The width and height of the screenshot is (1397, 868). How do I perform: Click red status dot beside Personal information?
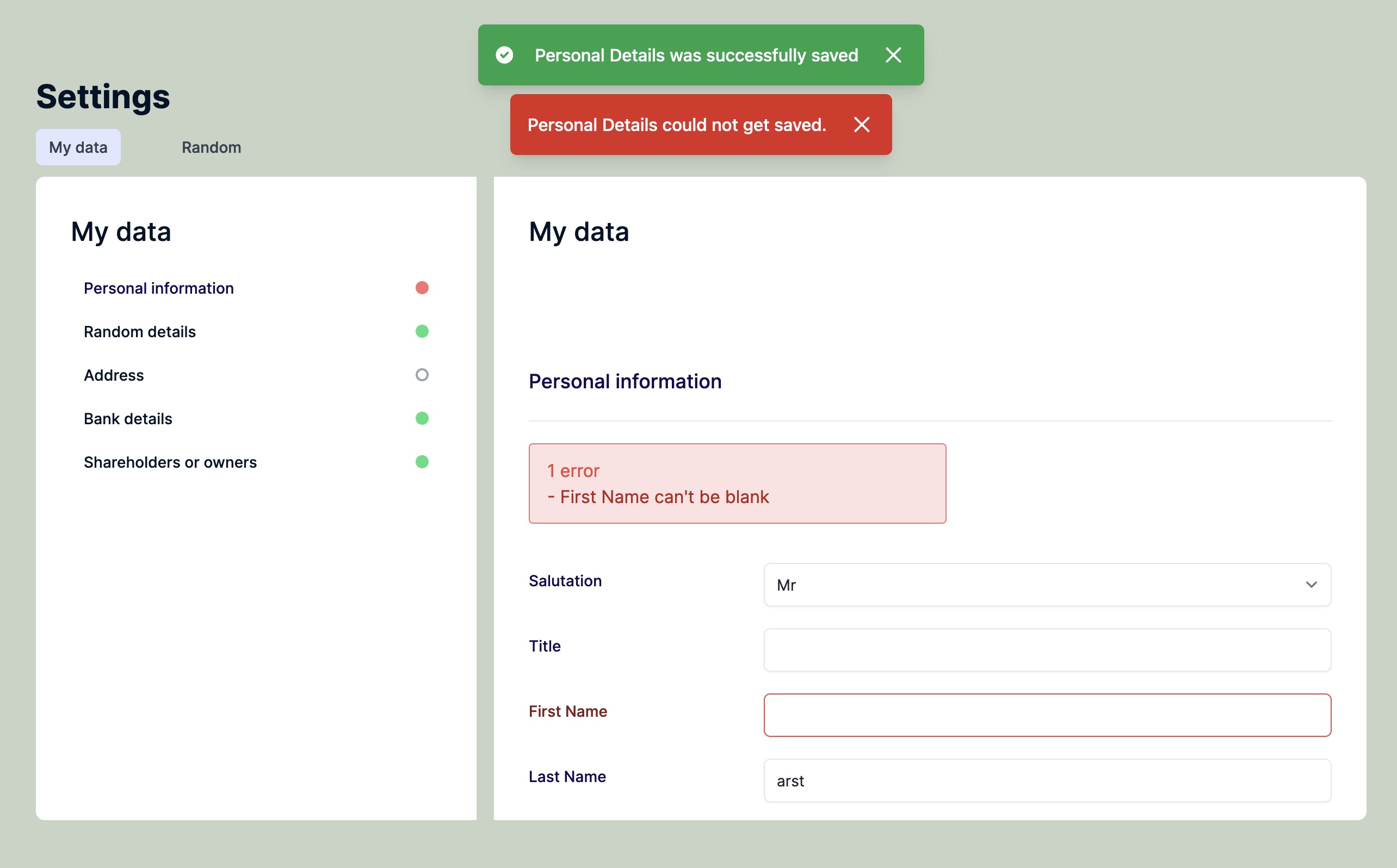pyautogui.click(x=422, y=288)
